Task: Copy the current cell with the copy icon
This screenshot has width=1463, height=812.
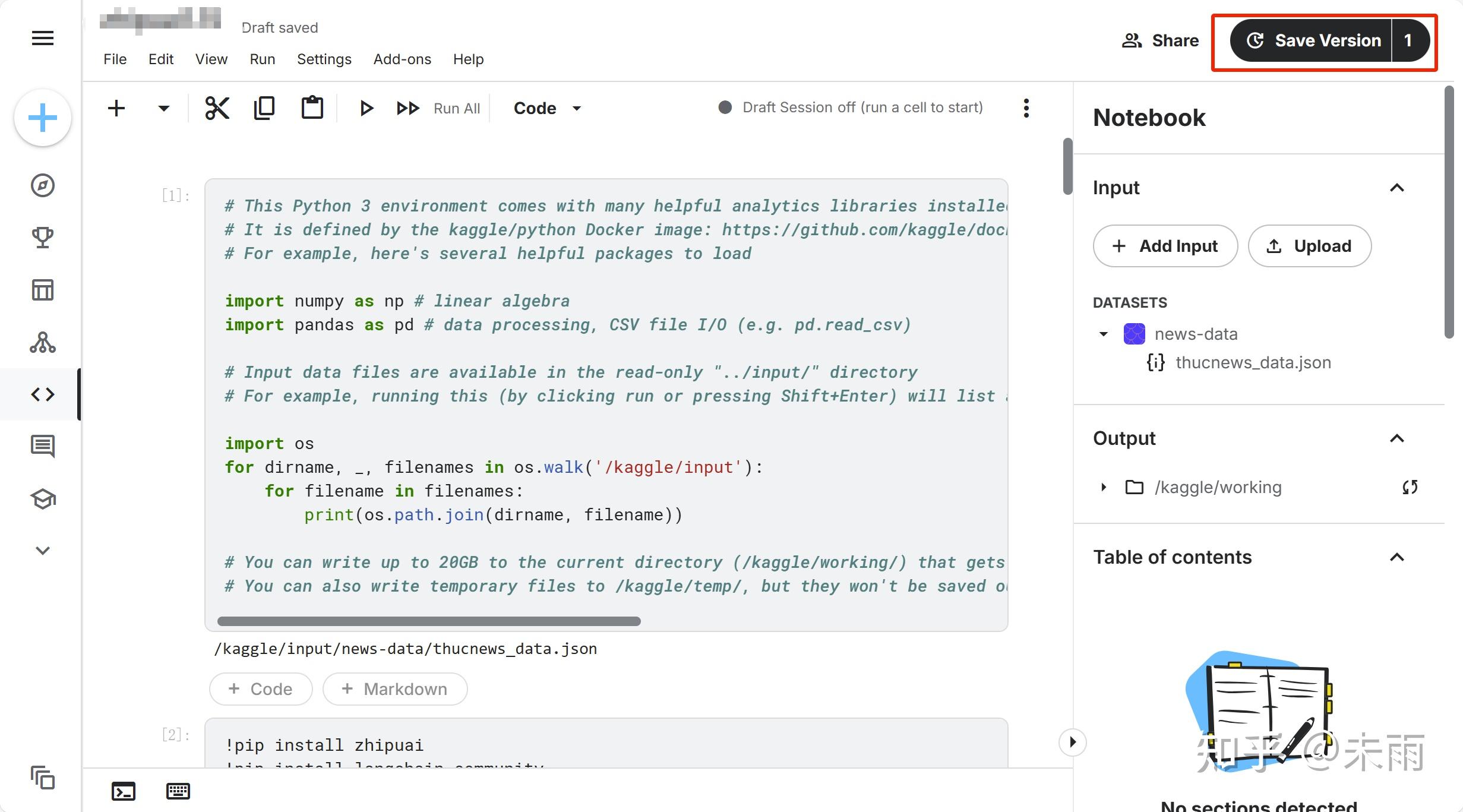Action: [x=264, y=108]
